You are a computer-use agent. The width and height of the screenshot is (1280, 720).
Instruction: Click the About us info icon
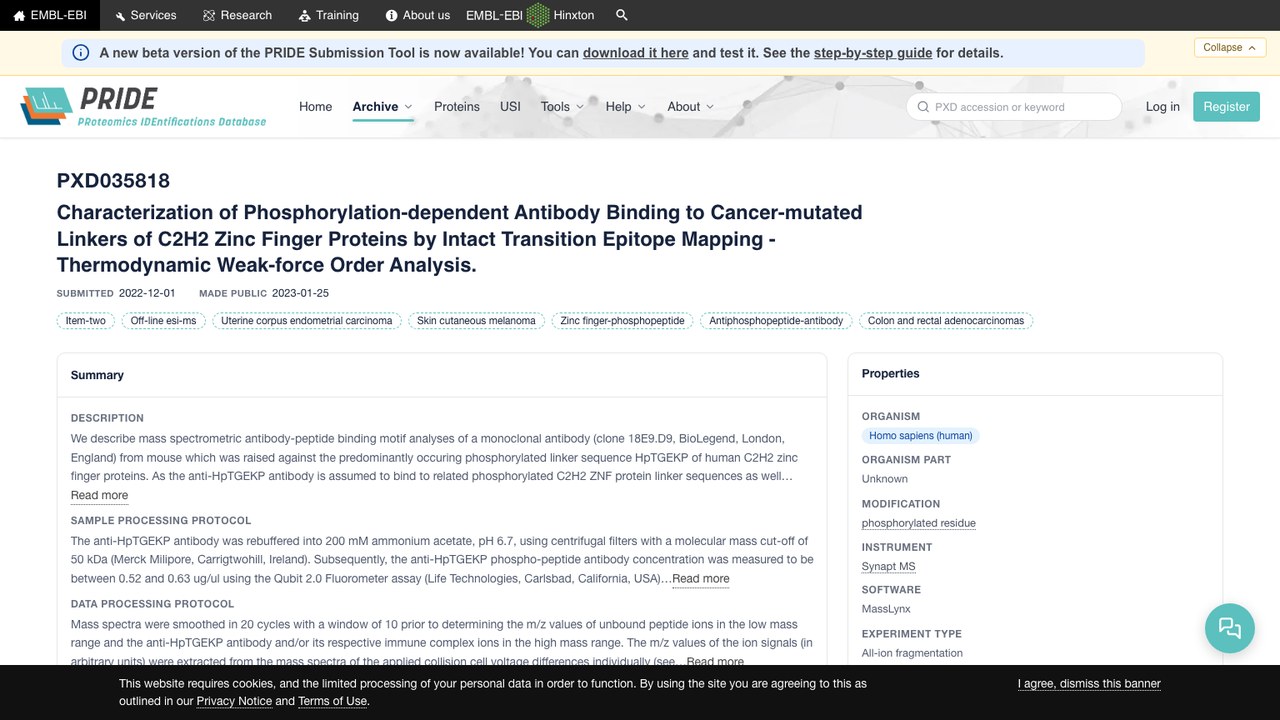click(392, 16)
